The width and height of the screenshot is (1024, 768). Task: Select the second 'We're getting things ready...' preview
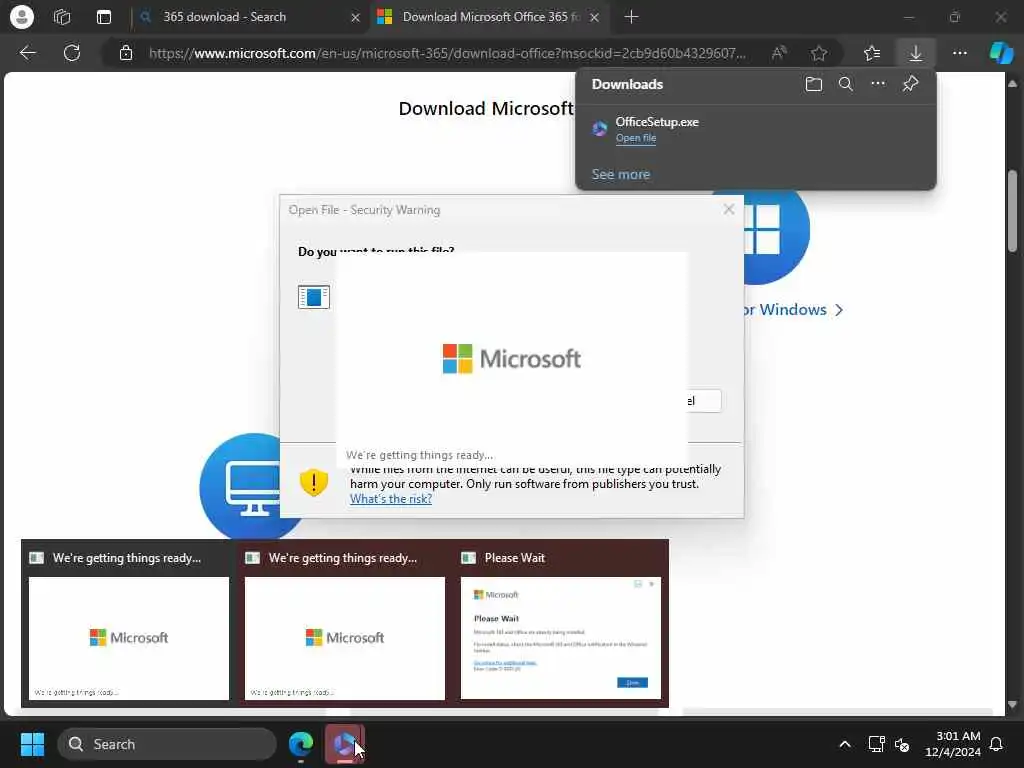[x=345, y=624]
